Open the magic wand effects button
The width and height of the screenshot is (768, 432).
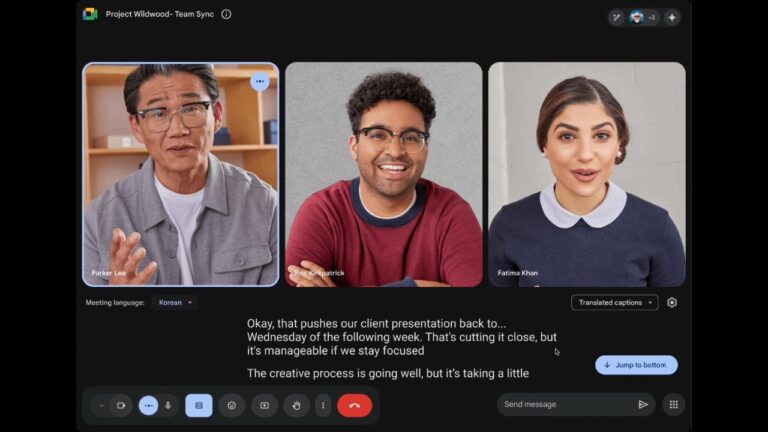tap(616, 18)
